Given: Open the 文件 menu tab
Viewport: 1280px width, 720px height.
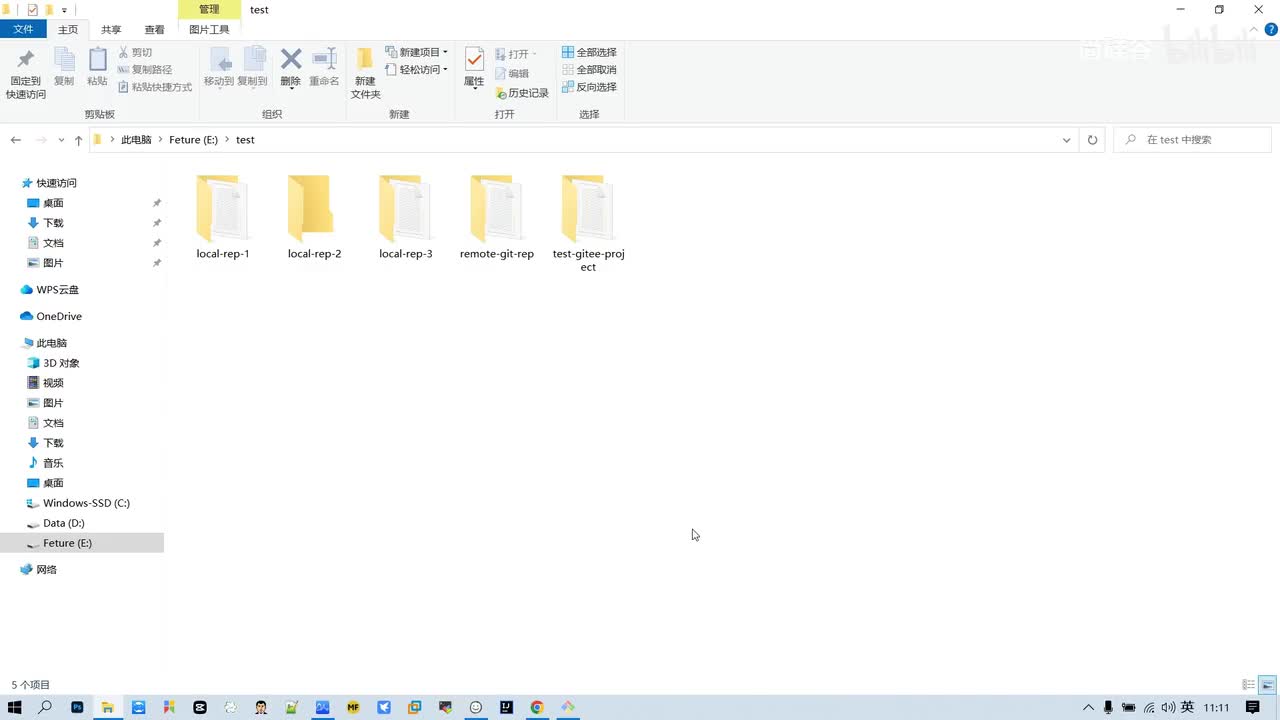Looking at the screenshot, I should point(23,30).
